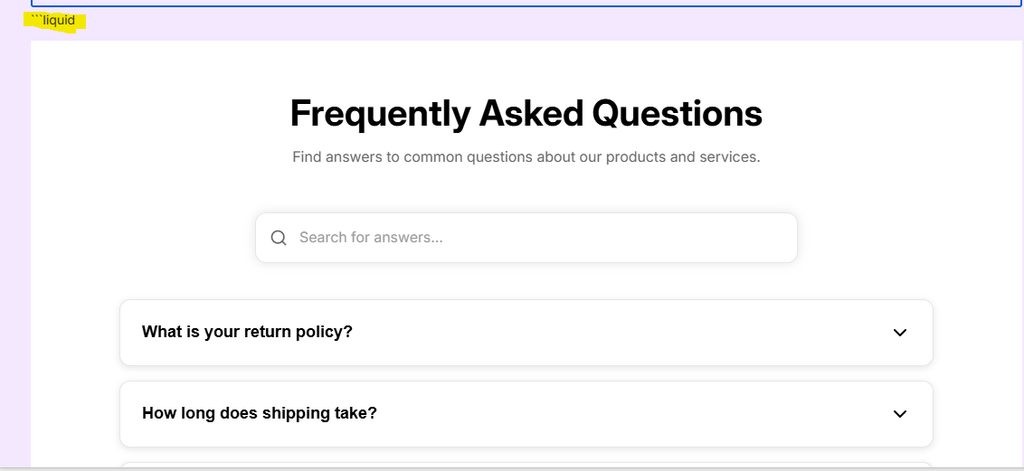1024x471 pixels.
Task: Open "How long does shipping take?" question
Action: (x=259, y=413)
